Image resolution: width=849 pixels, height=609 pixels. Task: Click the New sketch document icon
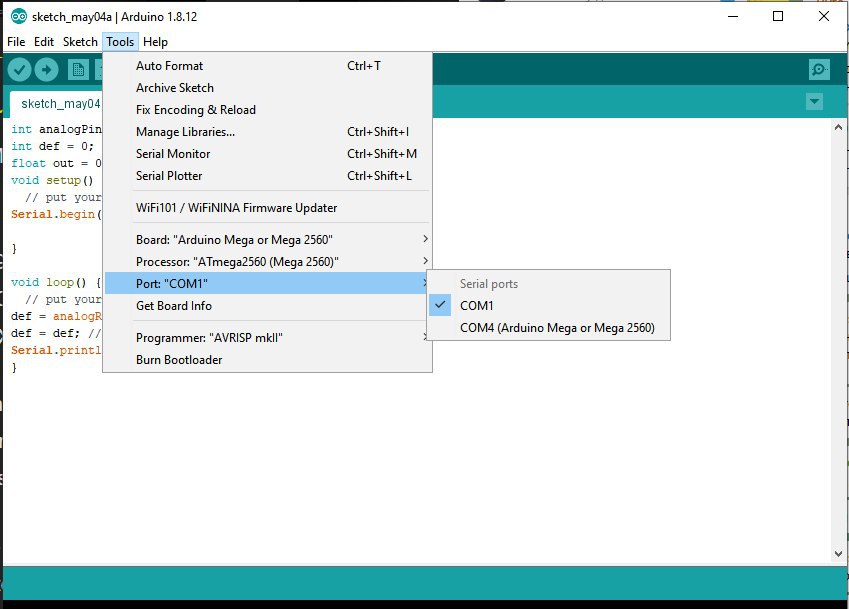point(78,69)
